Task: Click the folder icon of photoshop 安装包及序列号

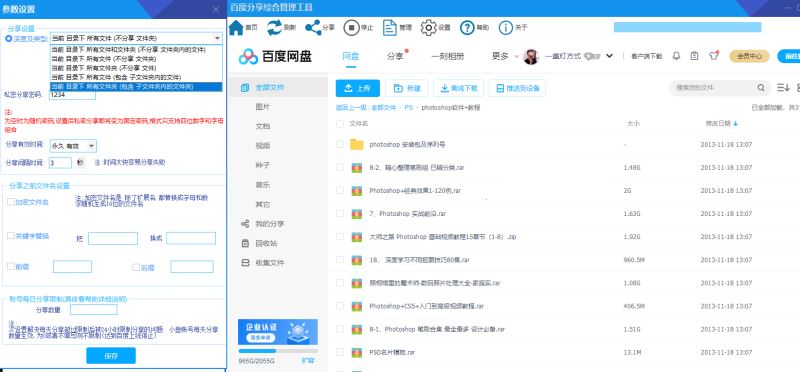Action: [x=357, y=144]
